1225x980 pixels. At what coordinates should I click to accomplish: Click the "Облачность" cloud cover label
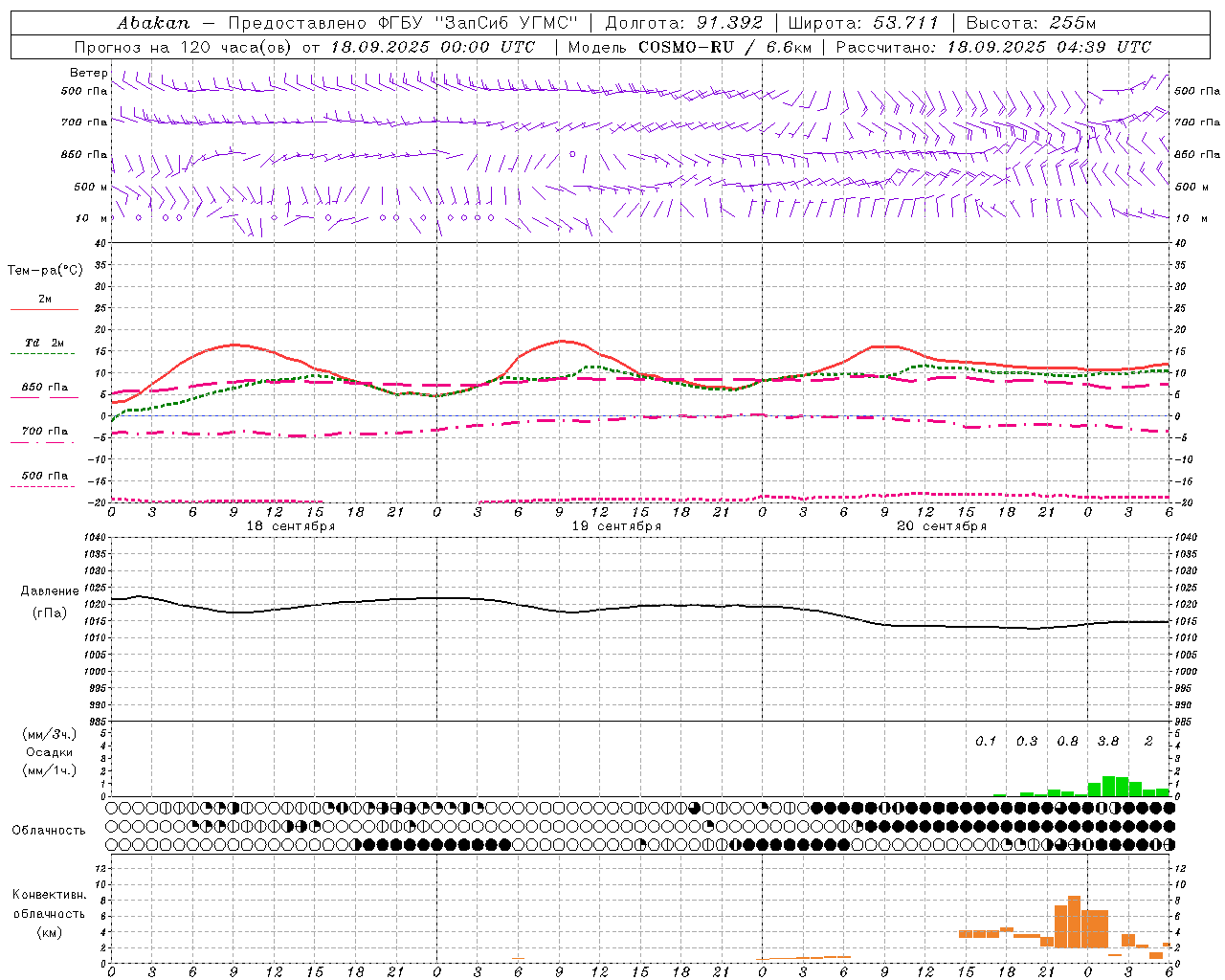49,831
